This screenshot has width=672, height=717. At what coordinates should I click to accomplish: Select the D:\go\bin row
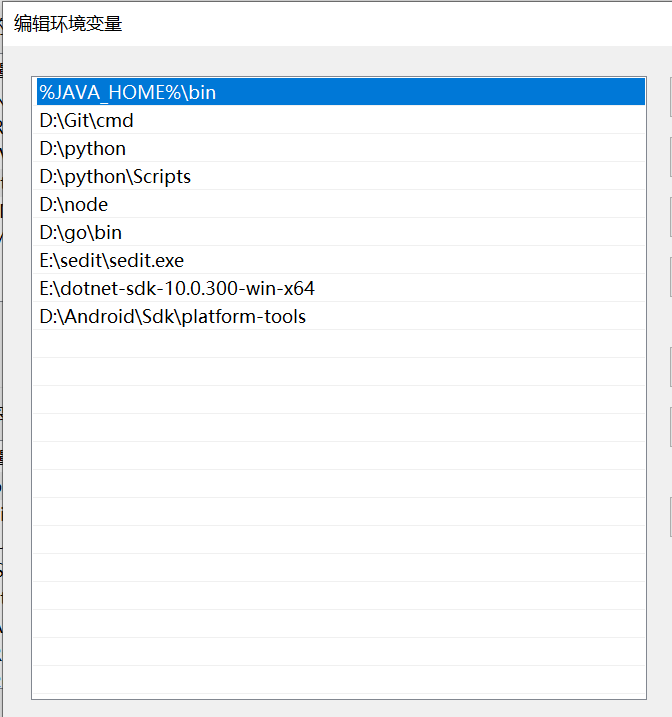[339, 232]
